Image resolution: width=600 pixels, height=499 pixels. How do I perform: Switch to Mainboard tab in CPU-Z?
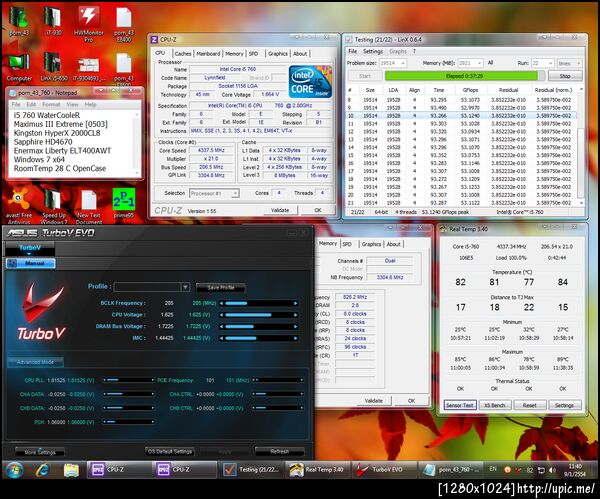point(208,54)
